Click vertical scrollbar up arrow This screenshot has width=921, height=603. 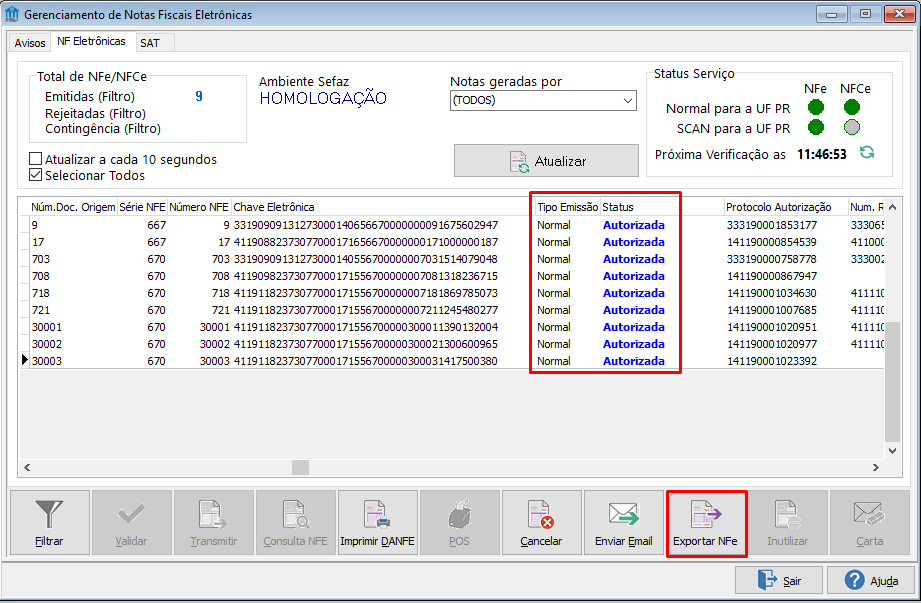click(892, 207)
